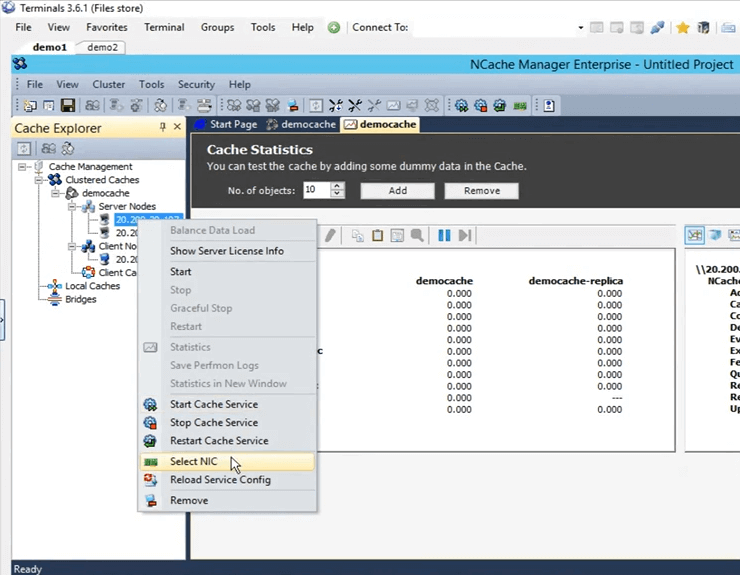This screenshot has width=740, height=575.
Task: Click the Connect To input box
Action: [x=495, y=28]
